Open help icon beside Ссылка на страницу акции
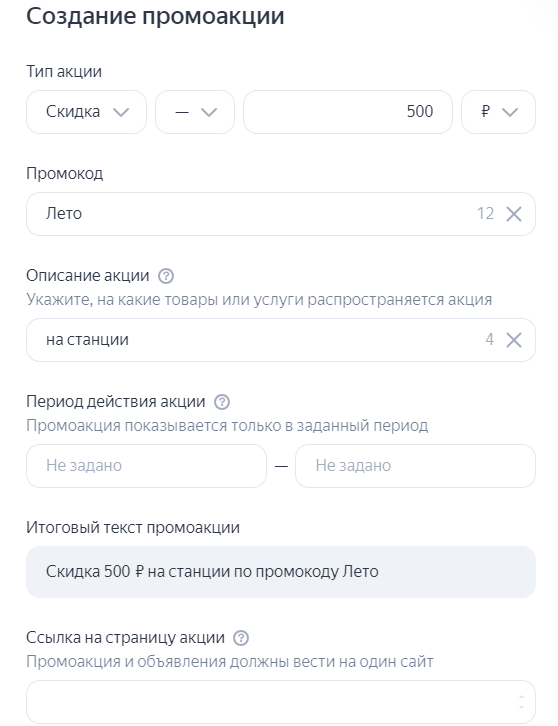This screenshot has width=558, height=726. click(241, 638)
